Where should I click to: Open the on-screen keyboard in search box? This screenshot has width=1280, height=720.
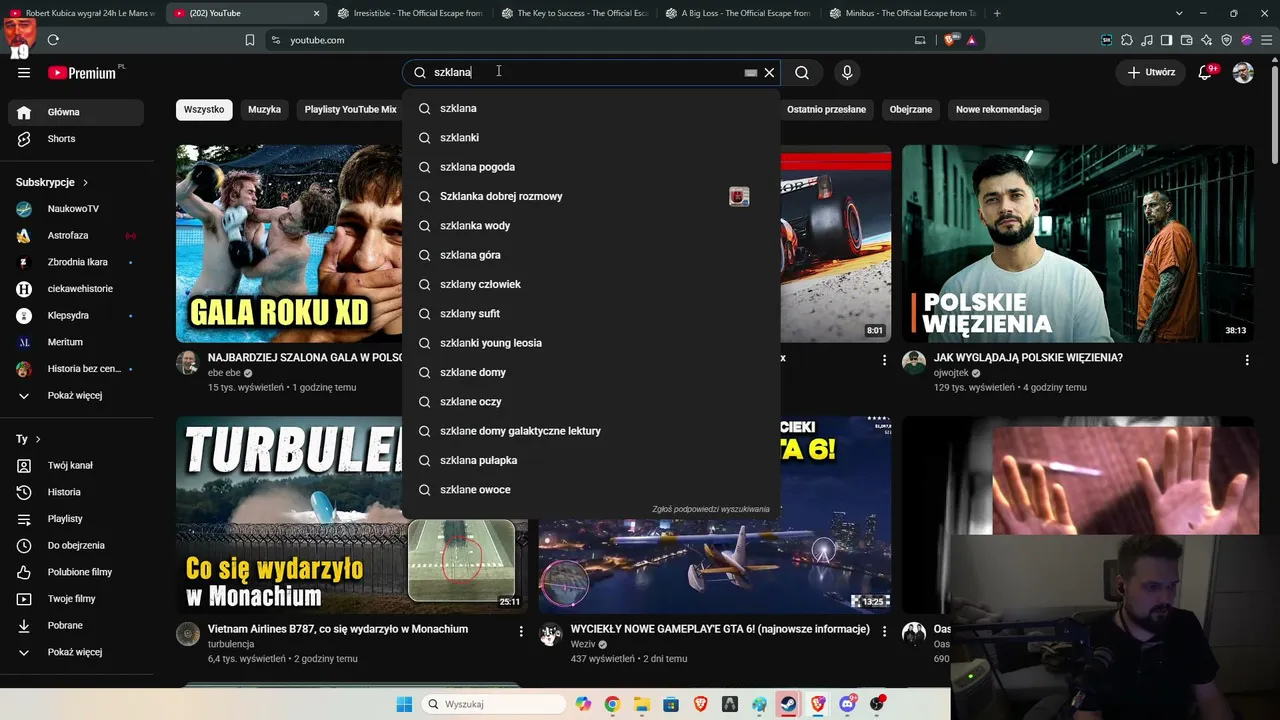tap(750, 72)
